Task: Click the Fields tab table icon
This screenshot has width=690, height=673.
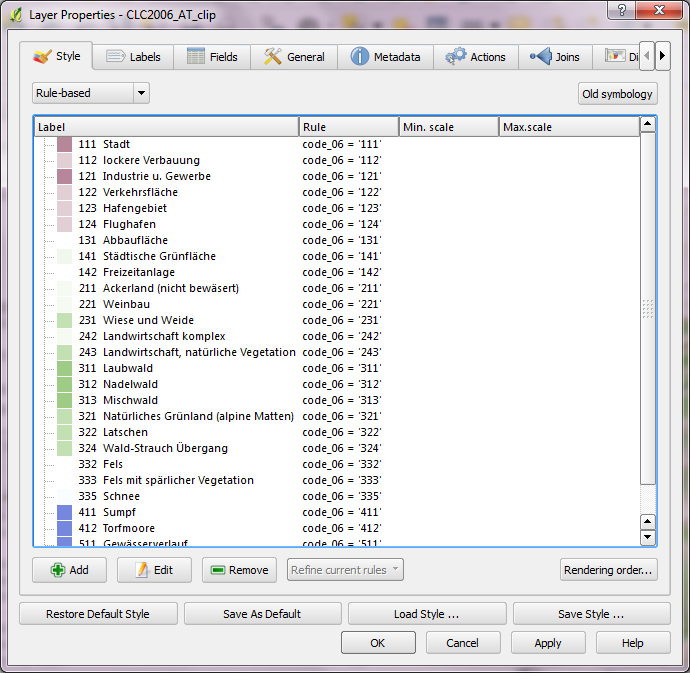Action: pyautogui.click(x=196, y=57)
